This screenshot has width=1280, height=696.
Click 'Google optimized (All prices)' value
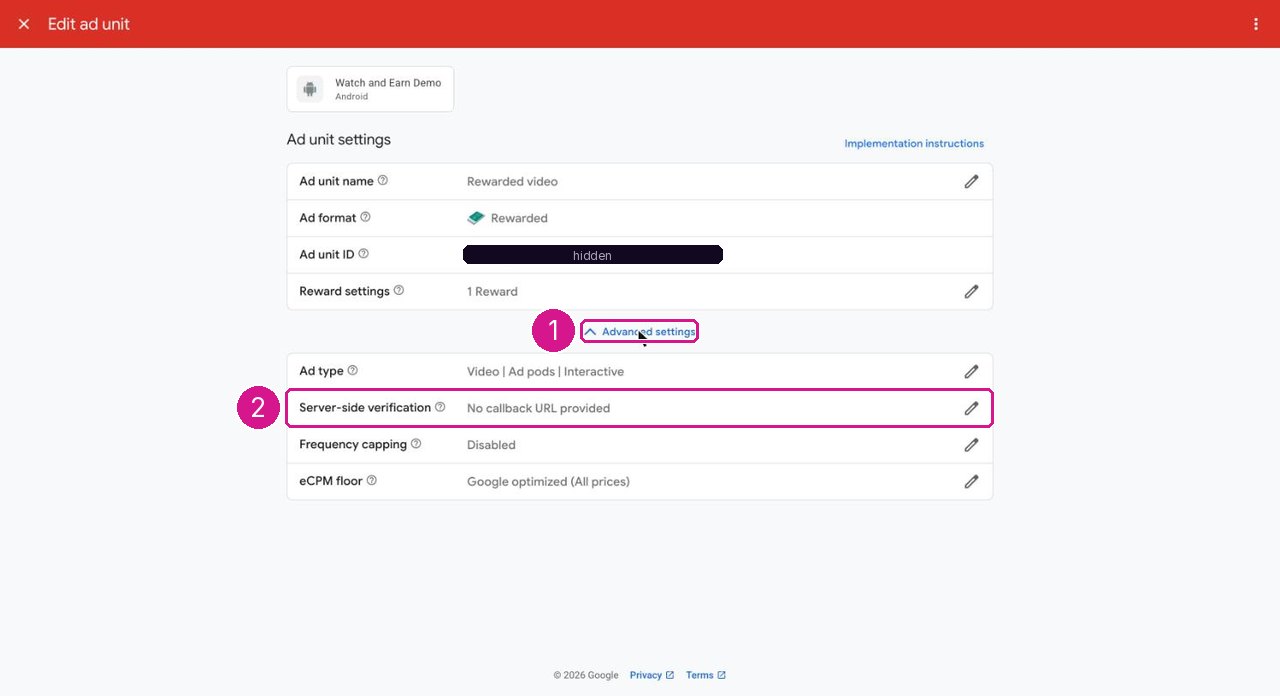coord(548,482)
